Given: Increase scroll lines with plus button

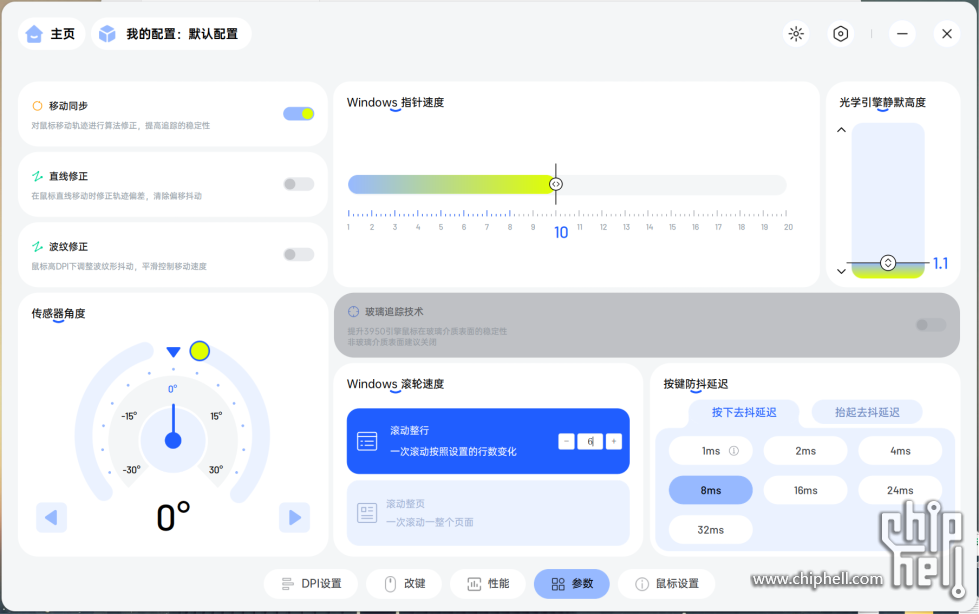Looking at the screenshot, I should click(614, 442).
